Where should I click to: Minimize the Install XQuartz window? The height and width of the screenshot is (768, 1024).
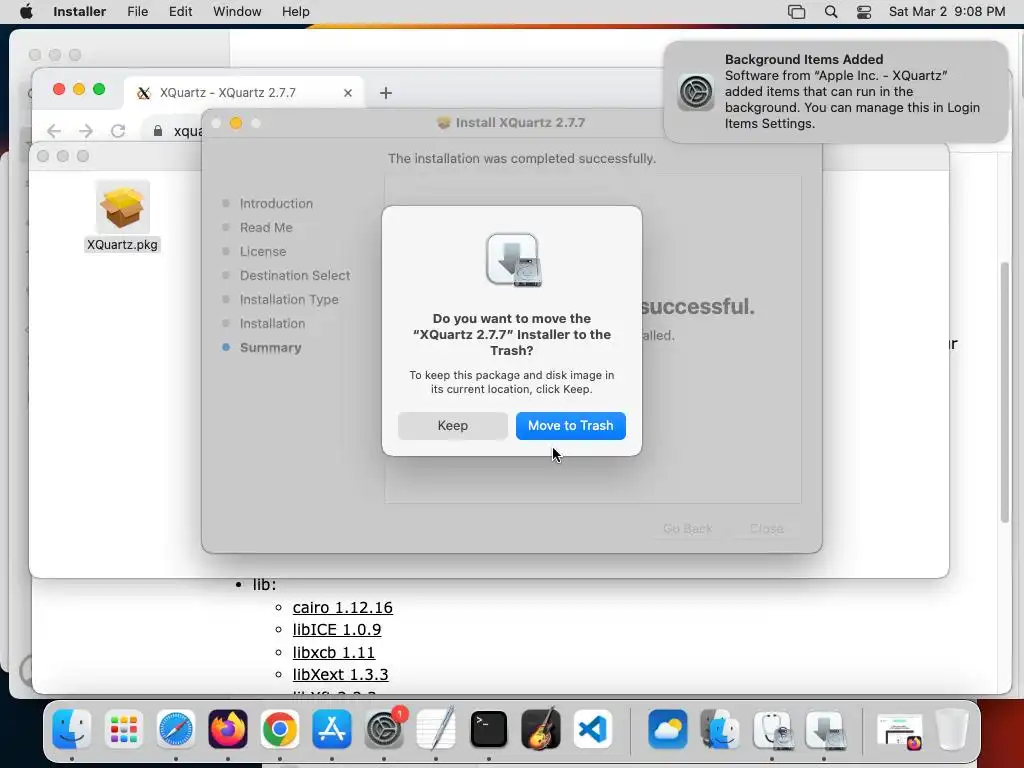[236, 123]
